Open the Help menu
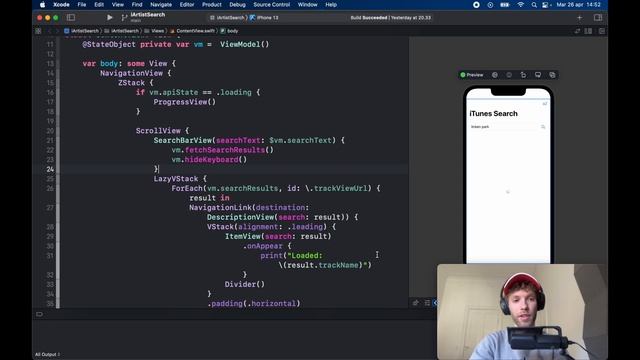Screen dimensions: 640x360 pos(331,5)
